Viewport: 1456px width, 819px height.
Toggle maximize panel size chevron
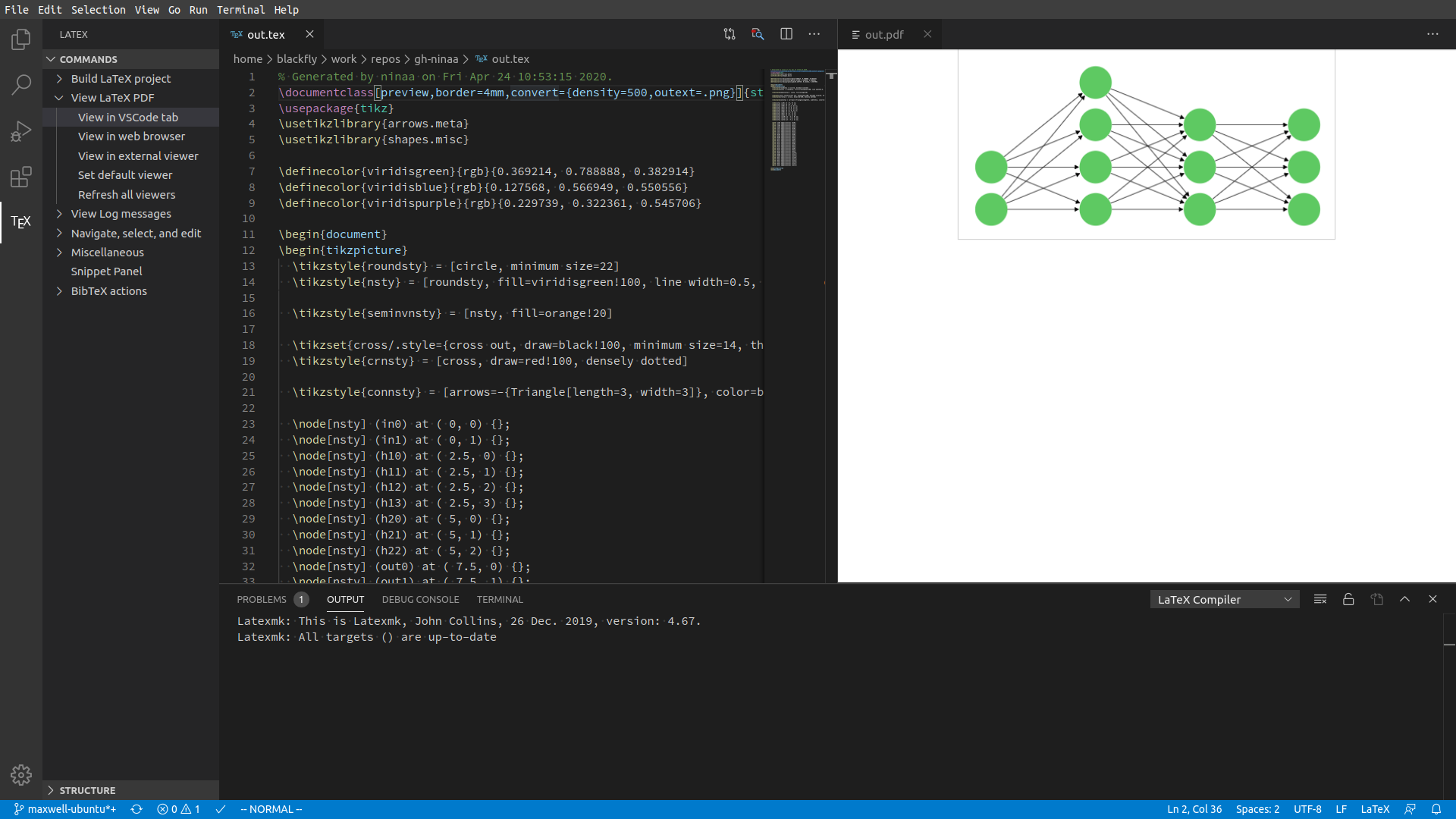pos(1404,599)
